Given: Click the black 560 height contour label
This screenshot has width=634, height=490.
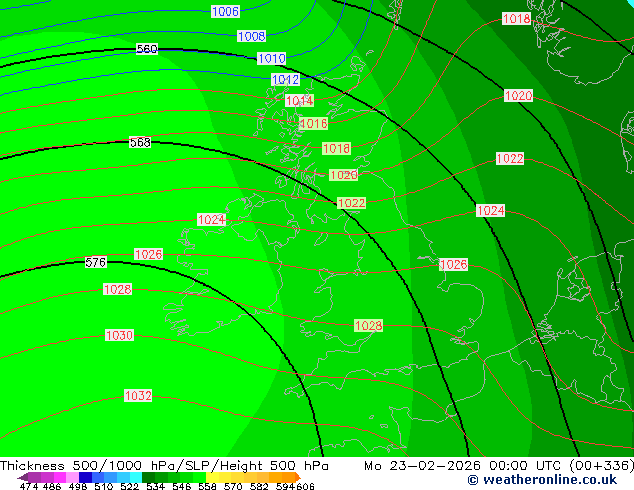Looking at the screenshot, I should pyautogui.click(x=147, y=49).
